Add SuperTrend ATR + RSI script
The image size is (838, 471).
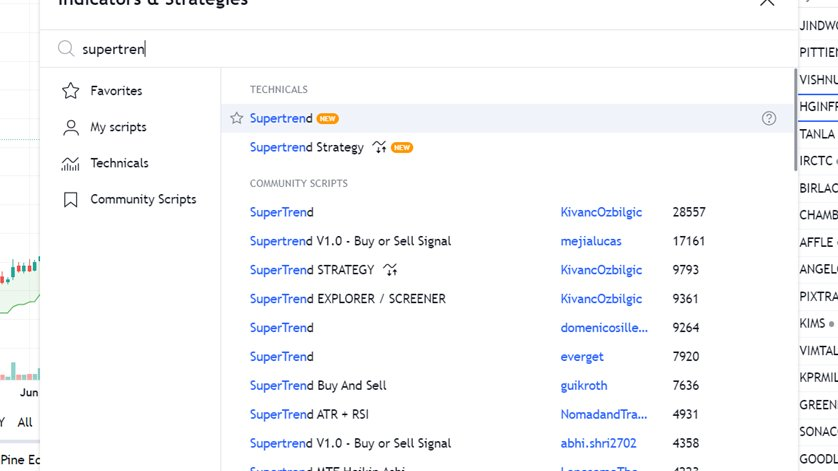click(x=309, y=414)
